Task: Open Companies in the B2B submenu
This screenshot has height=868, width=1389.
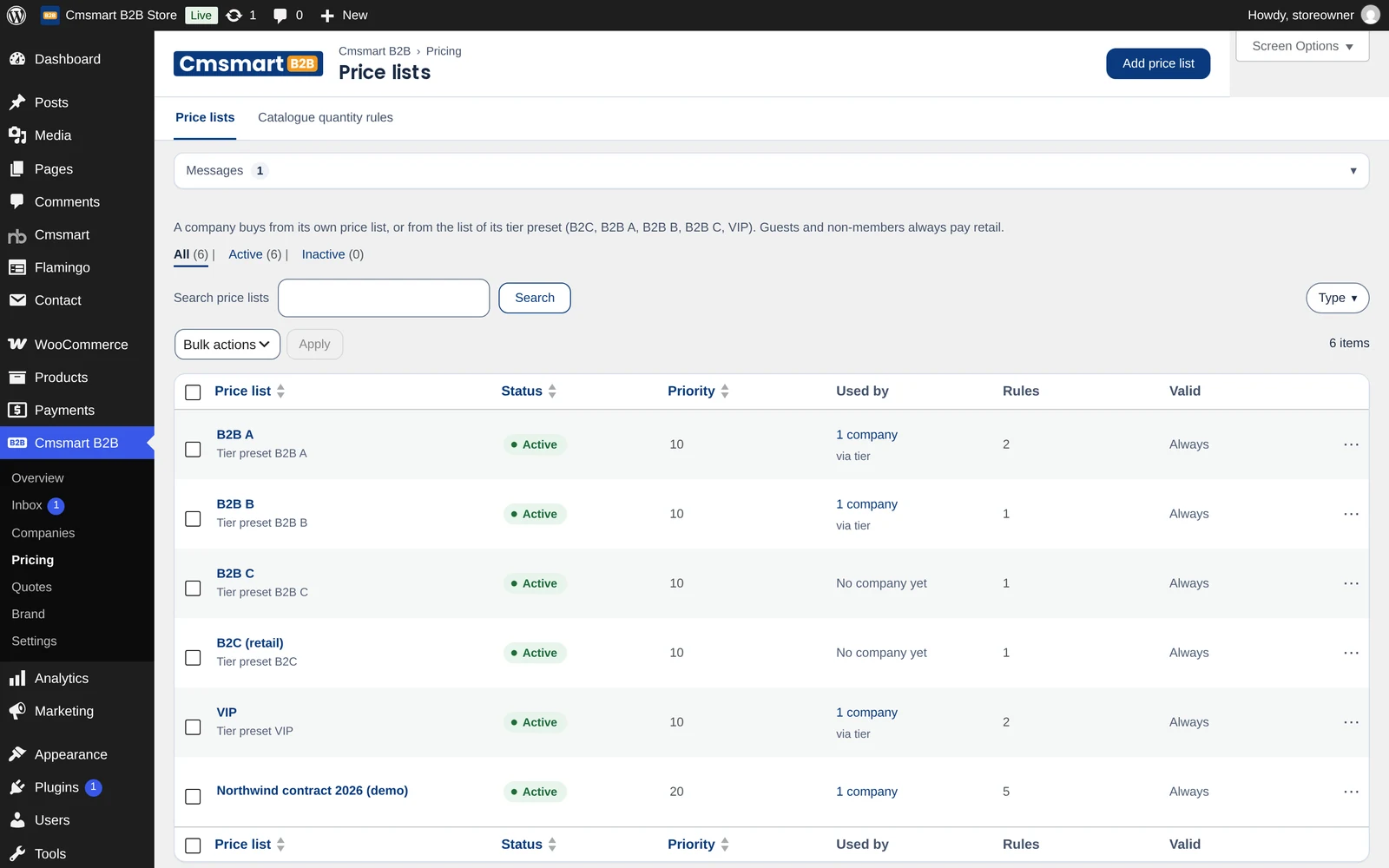Action: [x=43, y=533]
